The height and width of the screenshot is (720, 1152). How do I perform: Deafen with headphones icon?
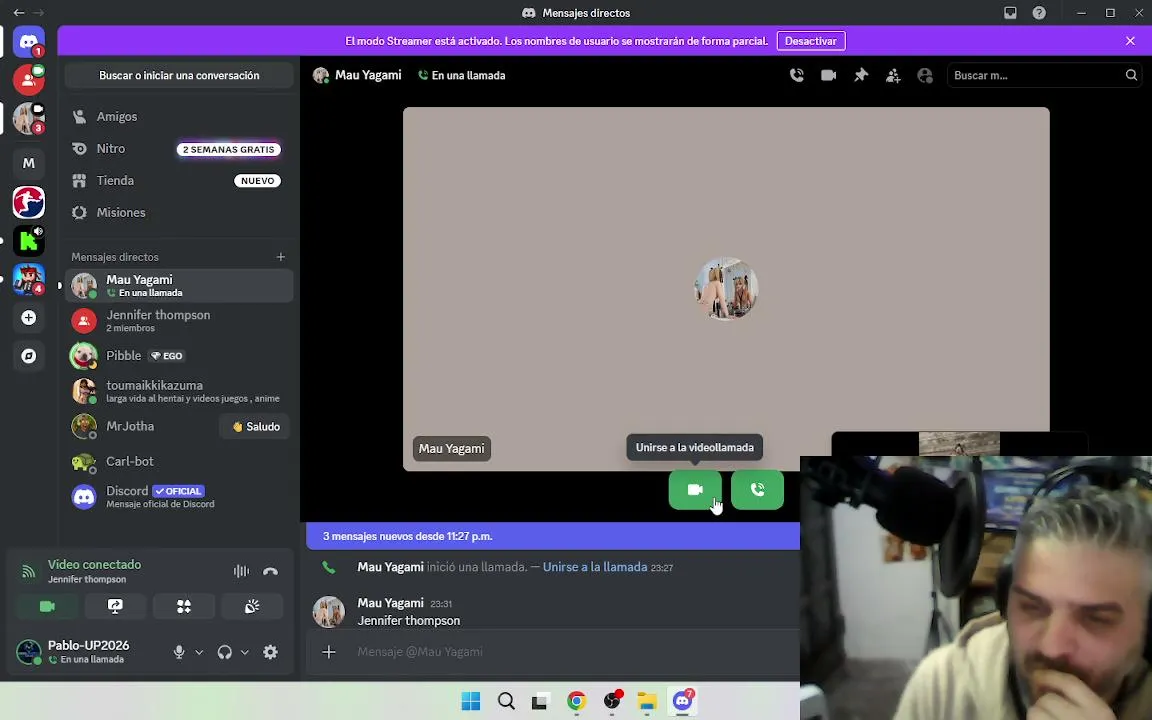tap(225, 652)
